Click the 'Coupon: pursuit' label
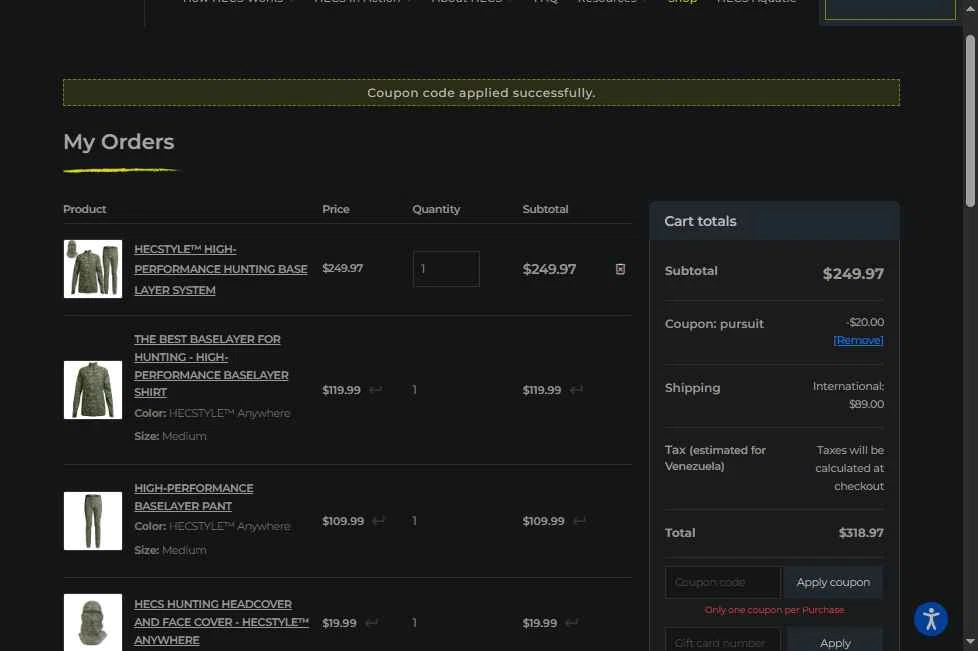The image size is (978, 651). tap(714, 324)
